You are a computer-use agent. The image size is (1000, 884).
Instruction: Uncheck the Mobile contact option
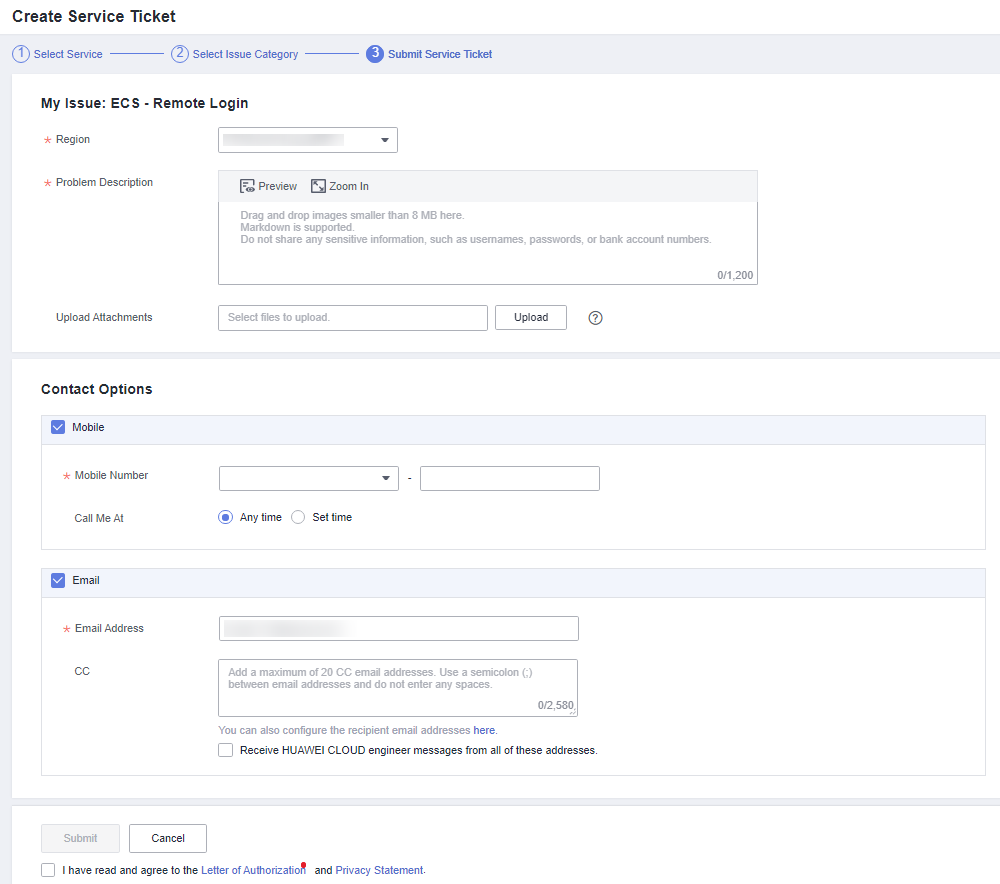click(58, 427)
